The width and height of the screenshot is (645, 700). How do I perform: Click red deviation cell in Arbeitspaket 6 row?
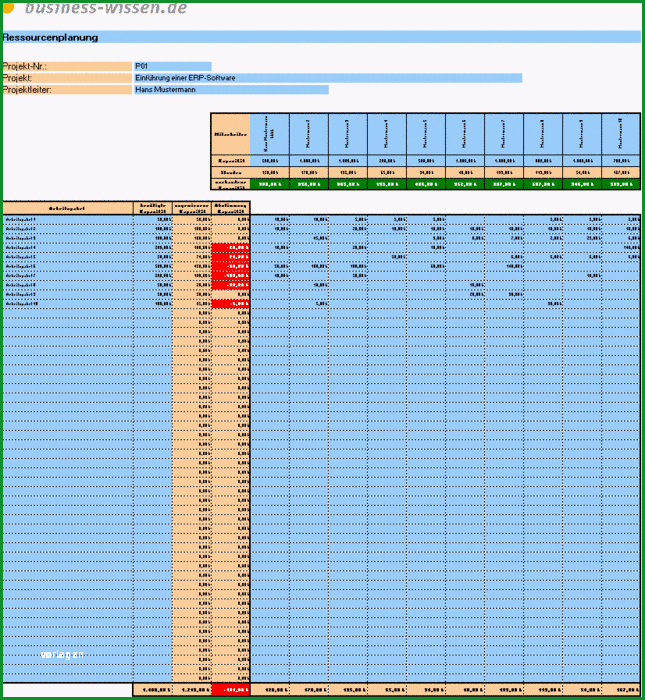point(230,266)
